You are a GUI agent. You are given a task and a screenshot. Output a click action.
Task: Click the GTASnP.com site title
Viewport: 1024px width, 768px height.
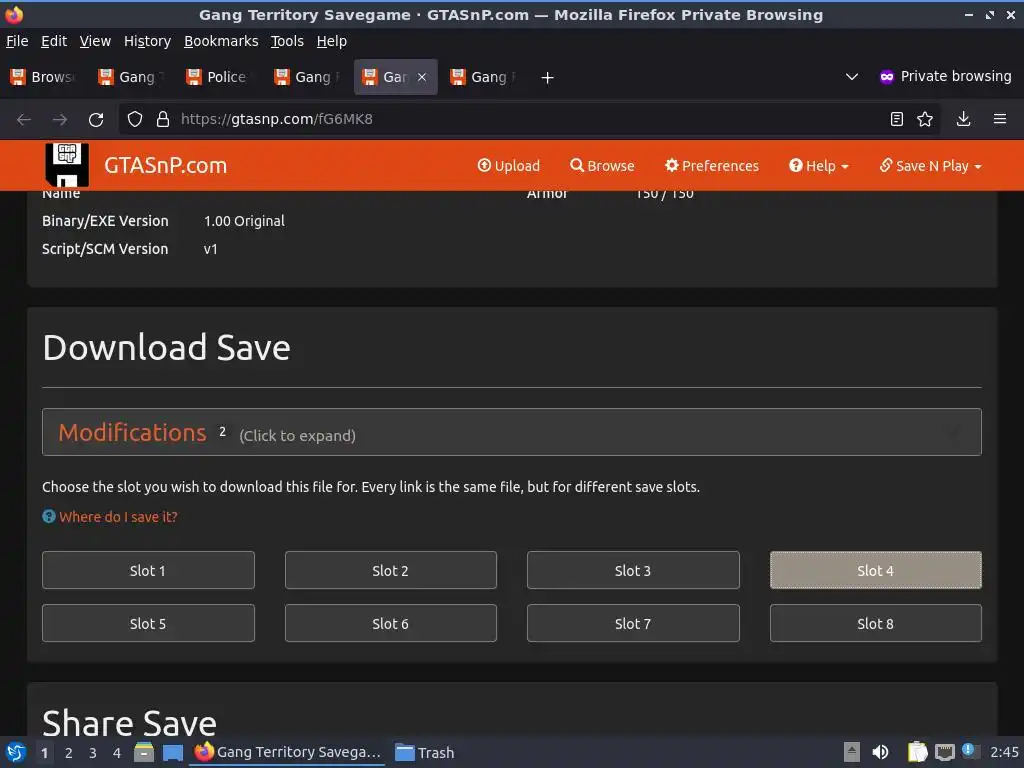(x=165, y=165)
